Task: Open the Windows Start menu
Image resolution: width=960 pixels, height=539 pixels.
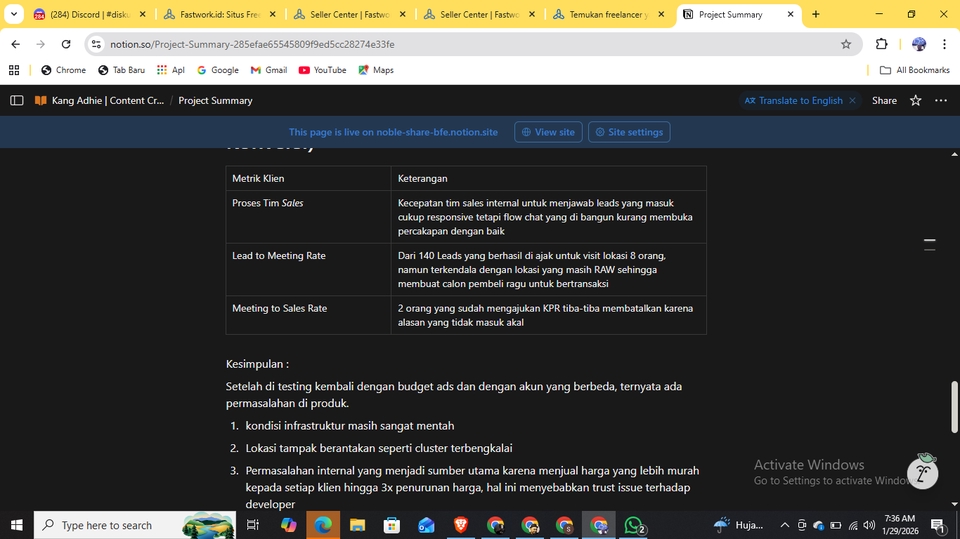Action: click(x=17, y=525)
